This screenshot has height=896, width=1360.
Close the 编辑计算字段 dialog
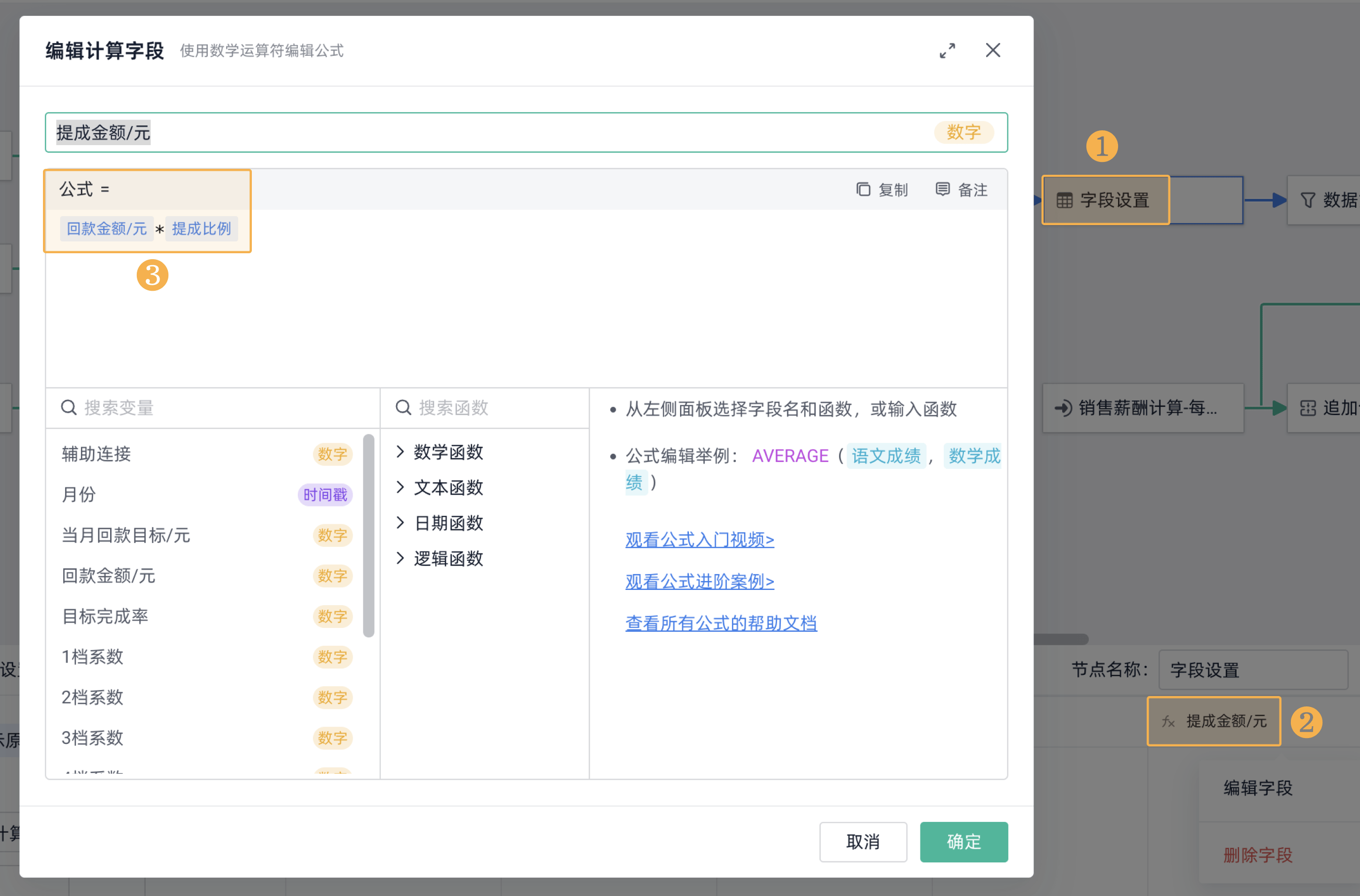tap(993, 50)
